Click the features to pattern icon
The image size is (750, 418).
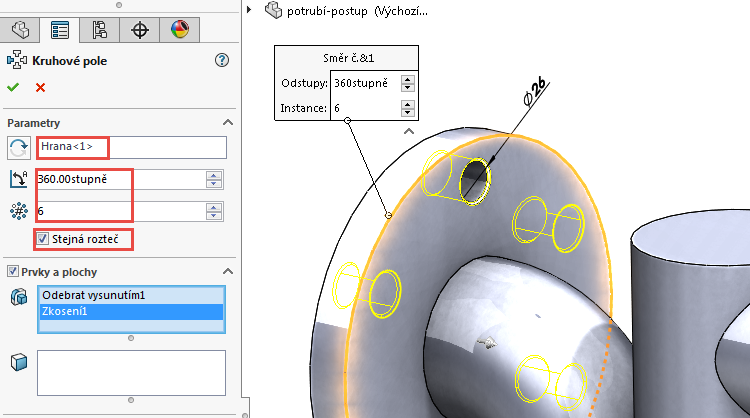(x=19, y=297)
